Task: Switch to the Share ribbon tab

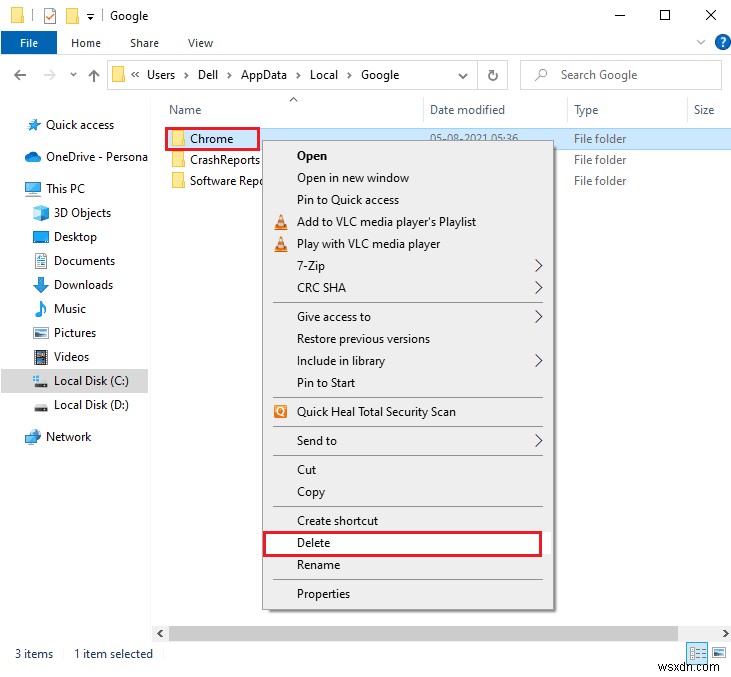Action: 144,43
